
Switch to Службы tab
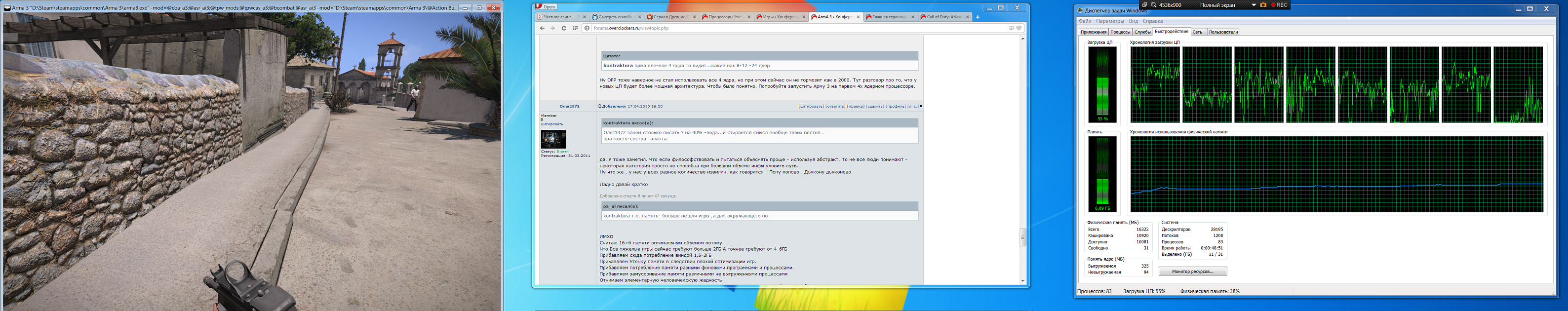pos(1142,32)
